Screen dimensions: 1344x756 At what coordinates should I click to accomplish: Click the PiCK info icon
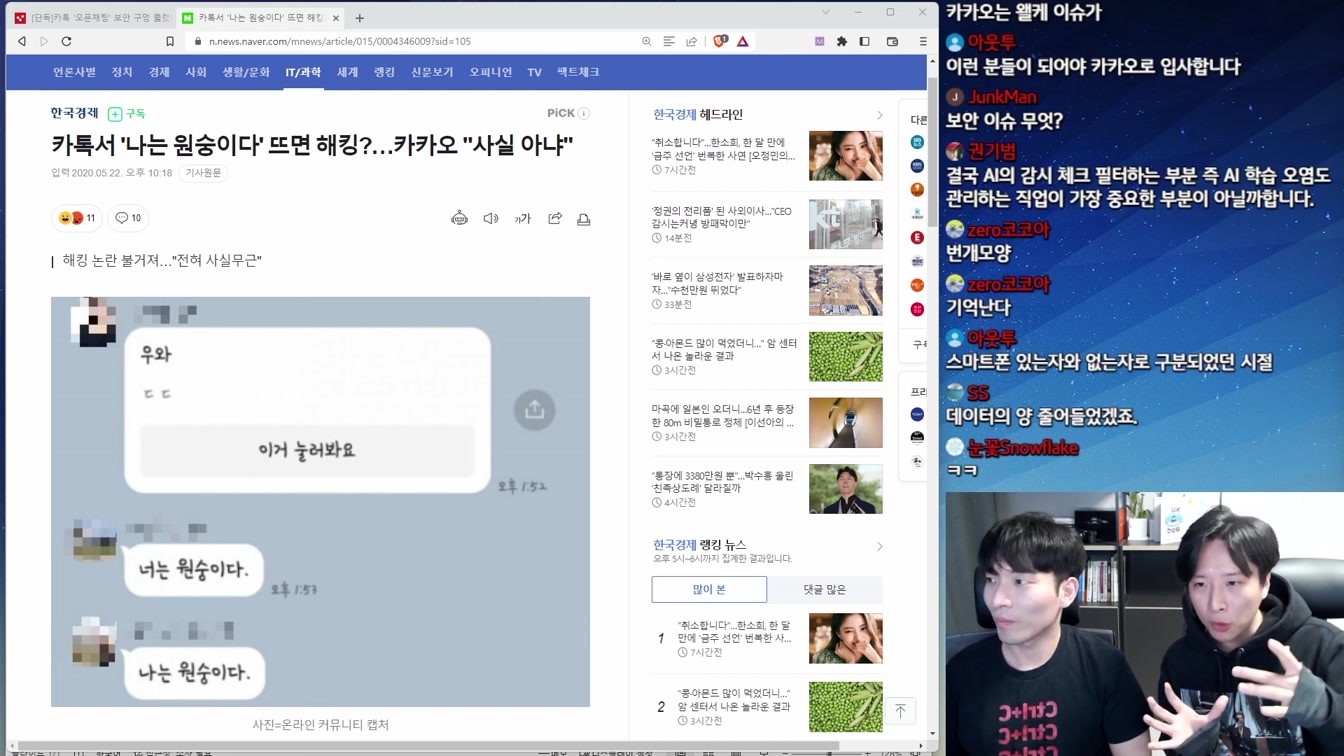click(x=584, y=114)
